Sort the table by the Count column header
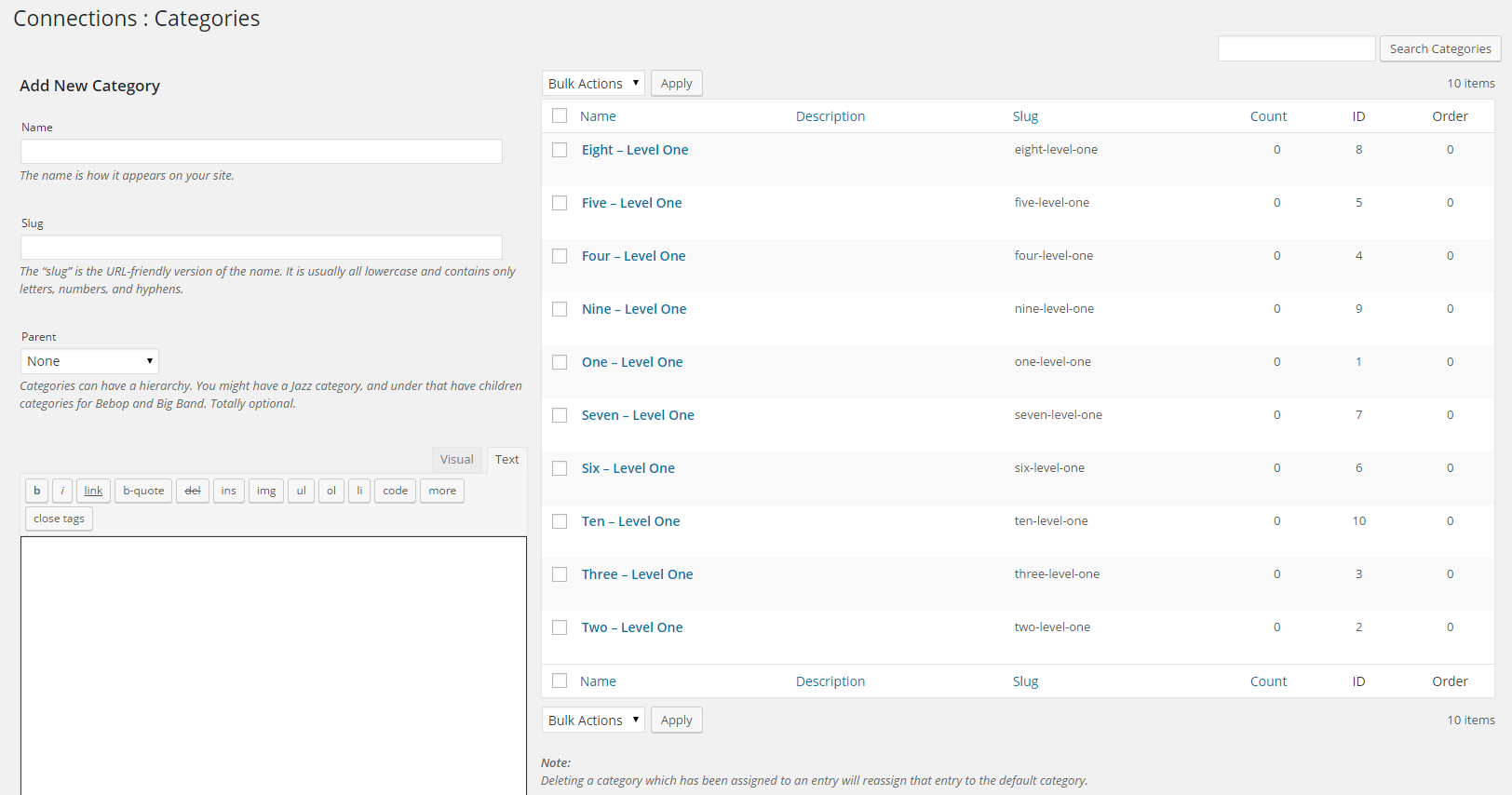This screenshot has width=1512, height=795. click(x=1268, y=116)
